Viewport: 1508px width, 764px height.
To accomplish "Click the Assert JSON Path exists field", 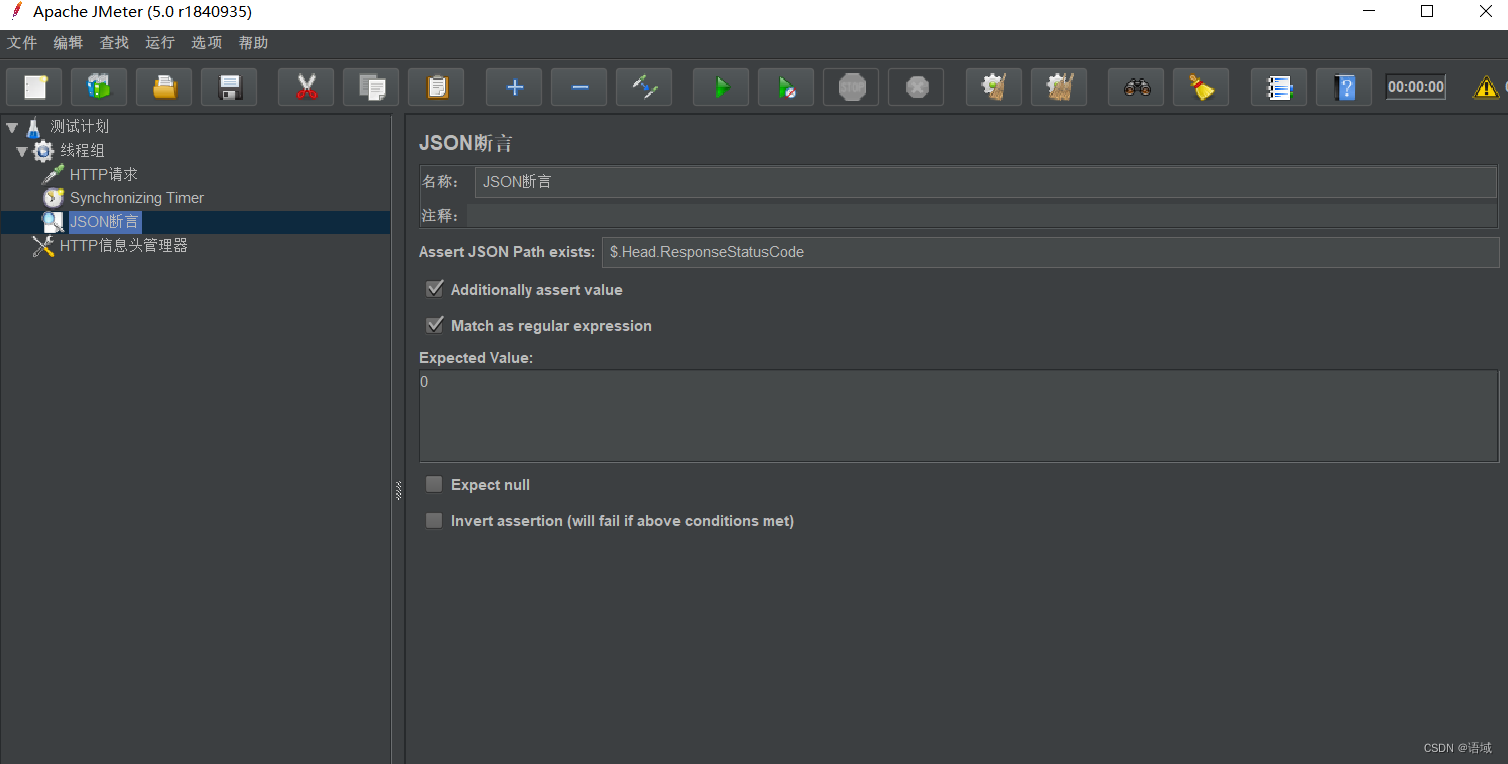I will click(x=1050, y=252).
